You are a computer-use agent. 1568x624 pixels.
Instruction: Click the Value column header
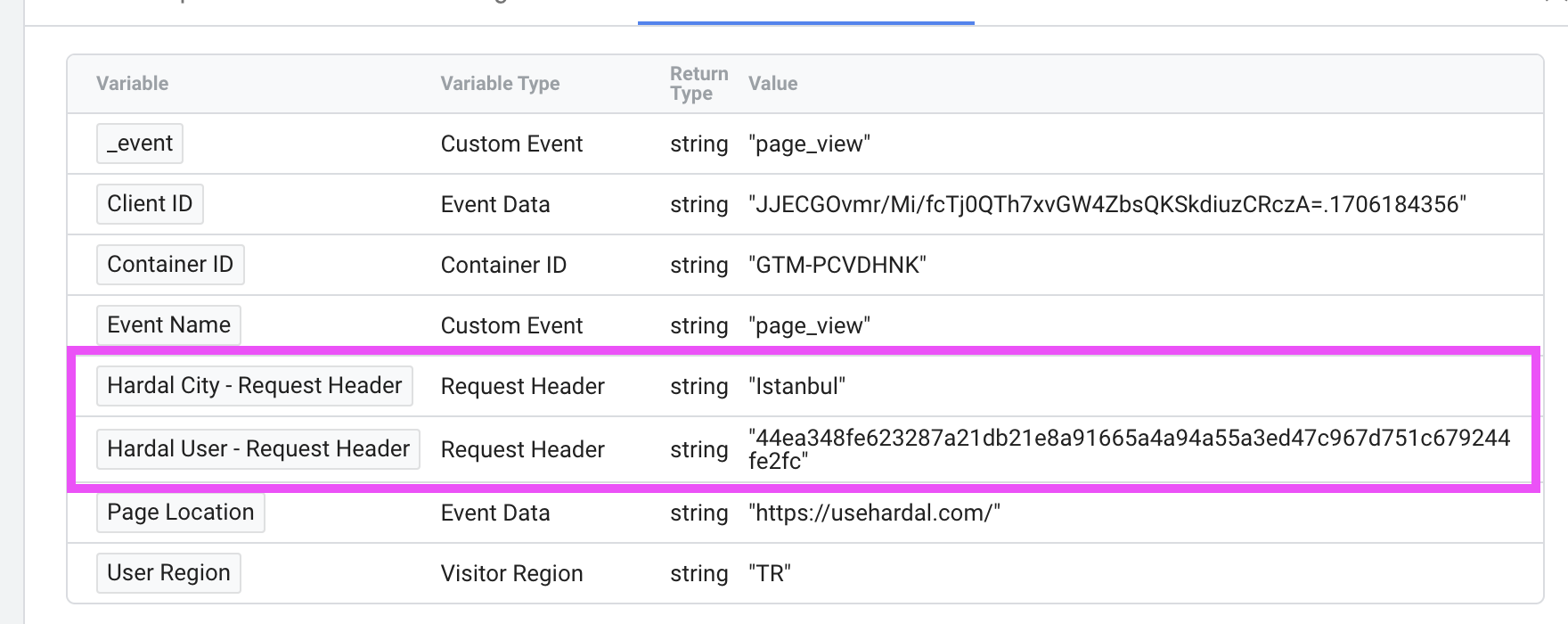click(772, 84)
